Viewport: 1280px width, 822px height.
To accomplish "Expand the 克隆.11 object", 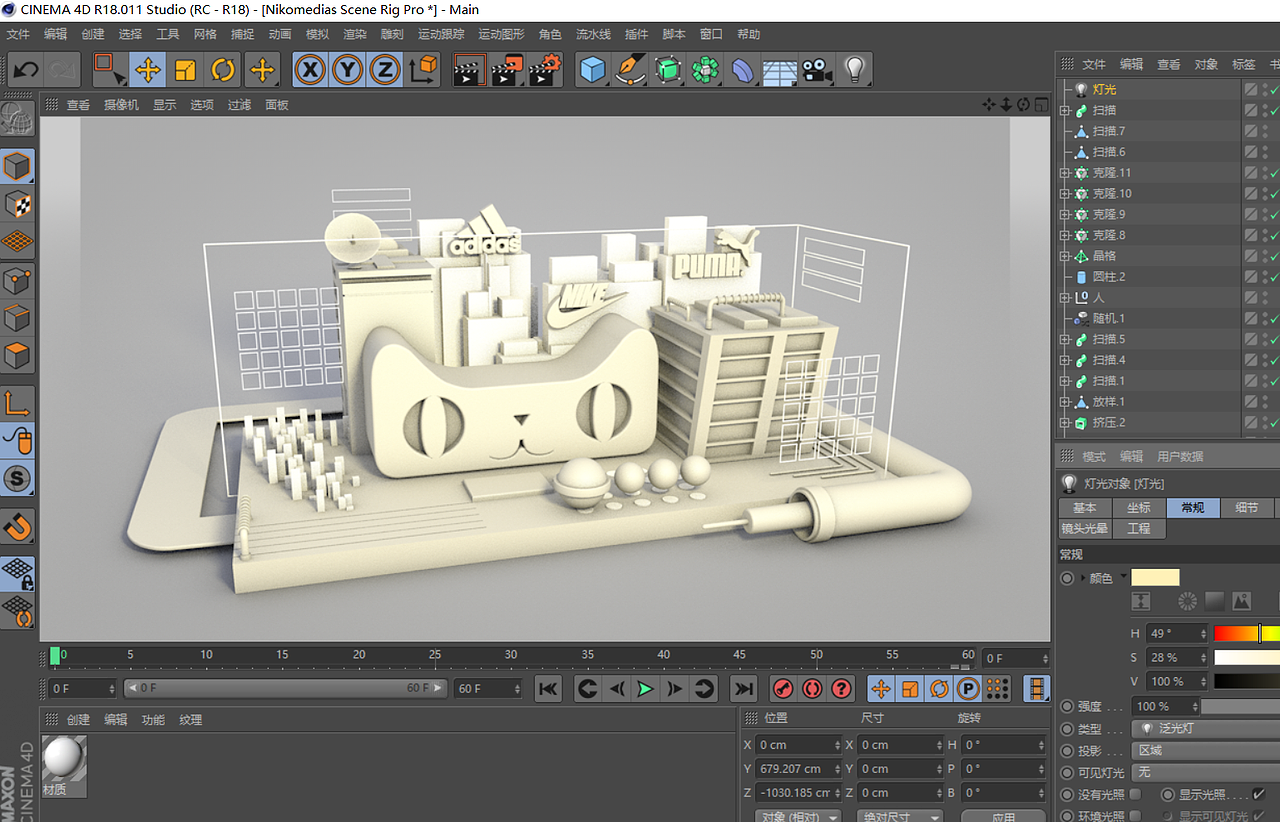I will (x=1065, y=173).
